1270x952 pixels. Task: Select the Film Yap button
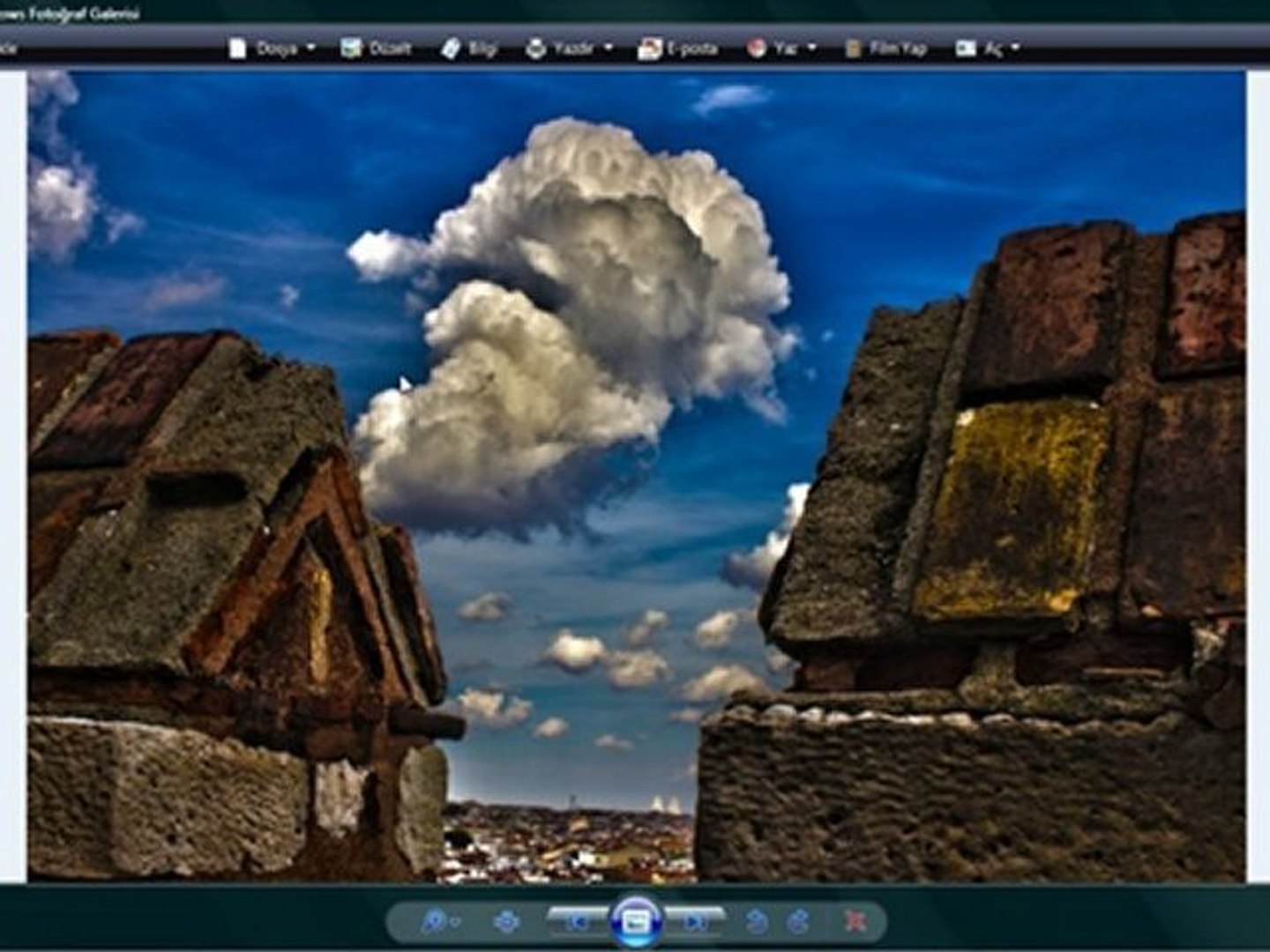(x=886, y=48)
